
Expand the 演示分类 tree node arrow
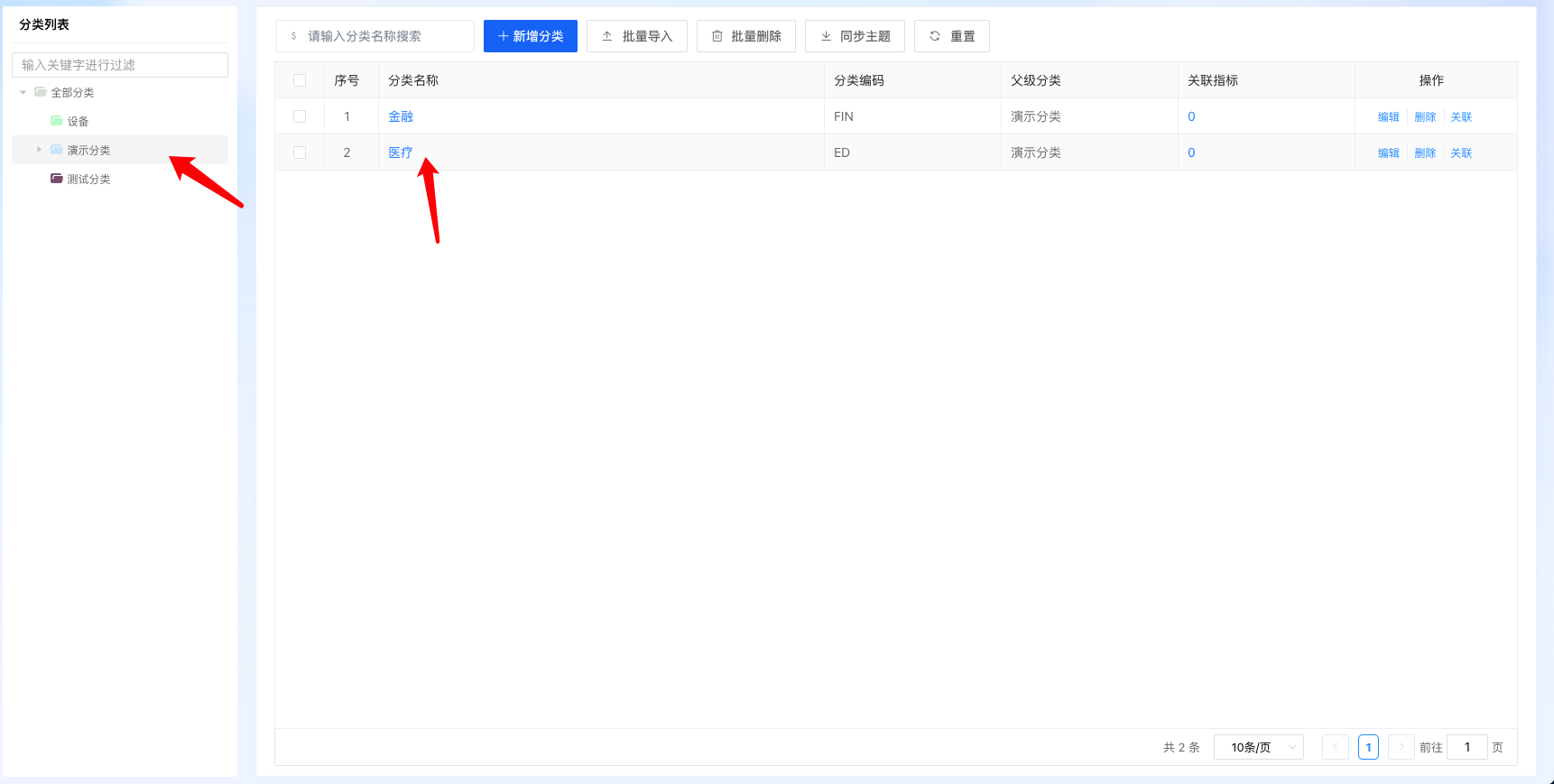[x=39, y=150]
